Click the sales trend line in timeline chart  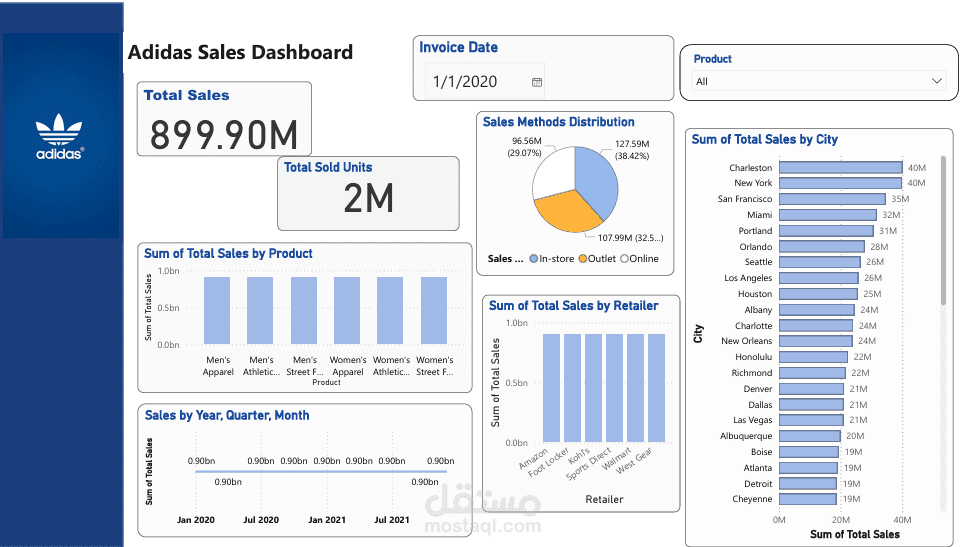pos(321,472)
